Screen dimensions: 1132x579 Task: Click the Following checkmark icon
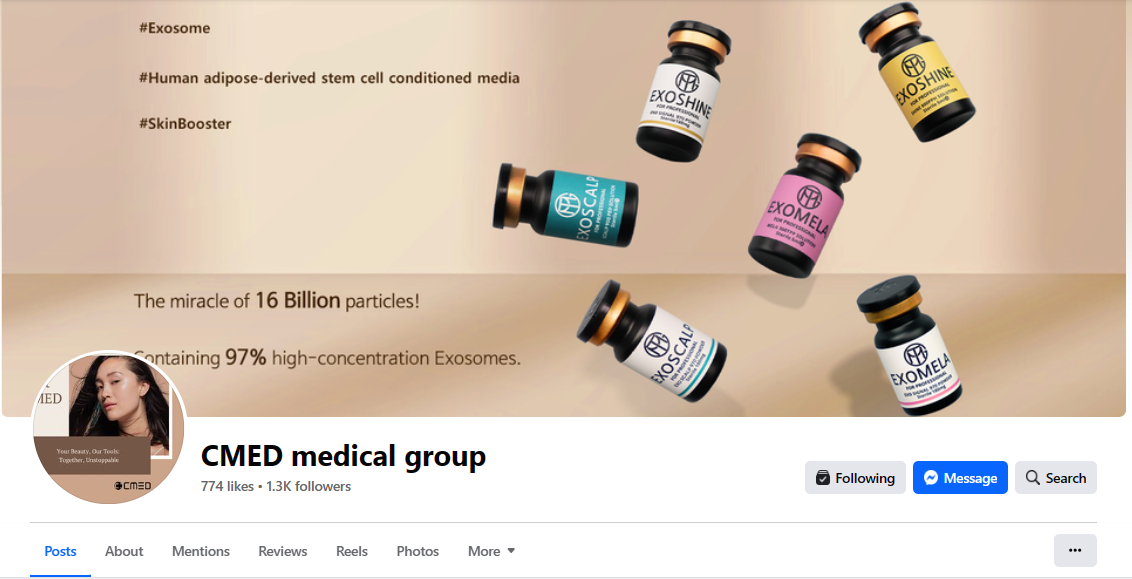(x=822, y=478)
